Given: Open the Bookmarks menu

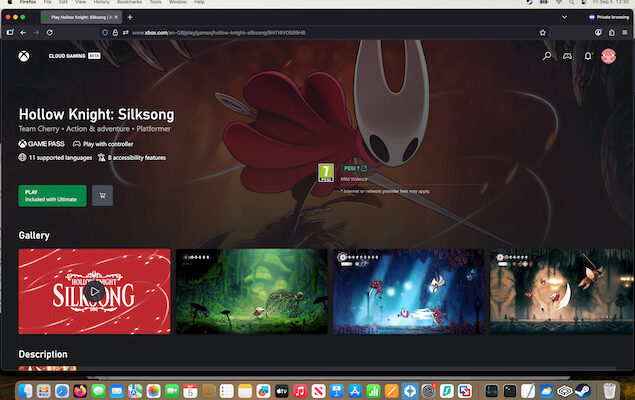Looking at the screenshot, I should pos(129,2).
